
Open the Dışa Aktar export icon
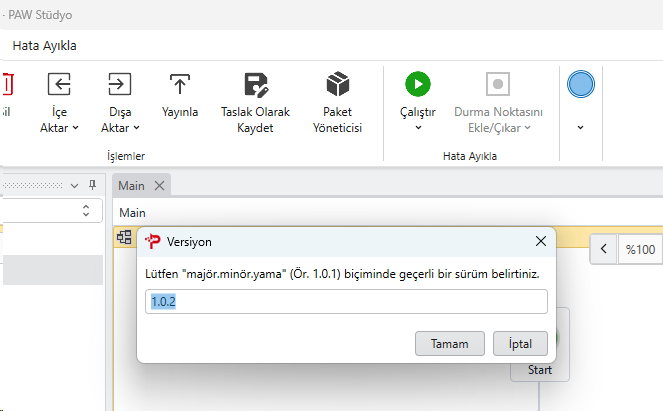point(120,84)
